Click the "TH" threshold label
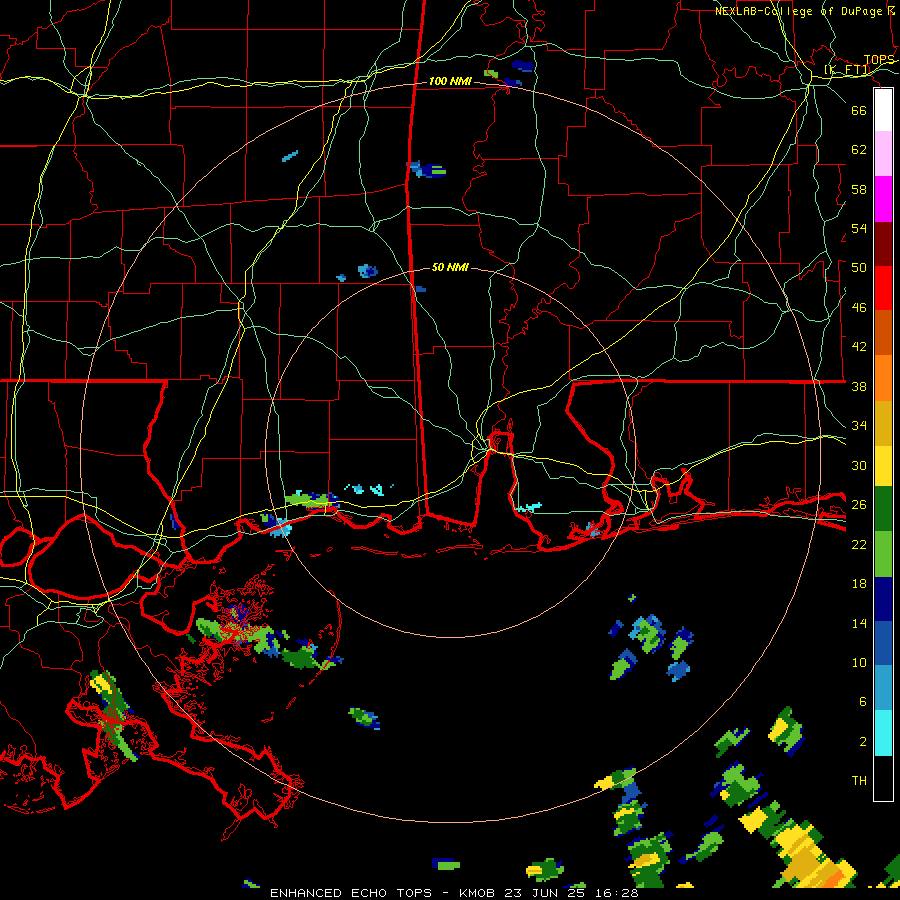The image size is (900, 900). (859, 781)
